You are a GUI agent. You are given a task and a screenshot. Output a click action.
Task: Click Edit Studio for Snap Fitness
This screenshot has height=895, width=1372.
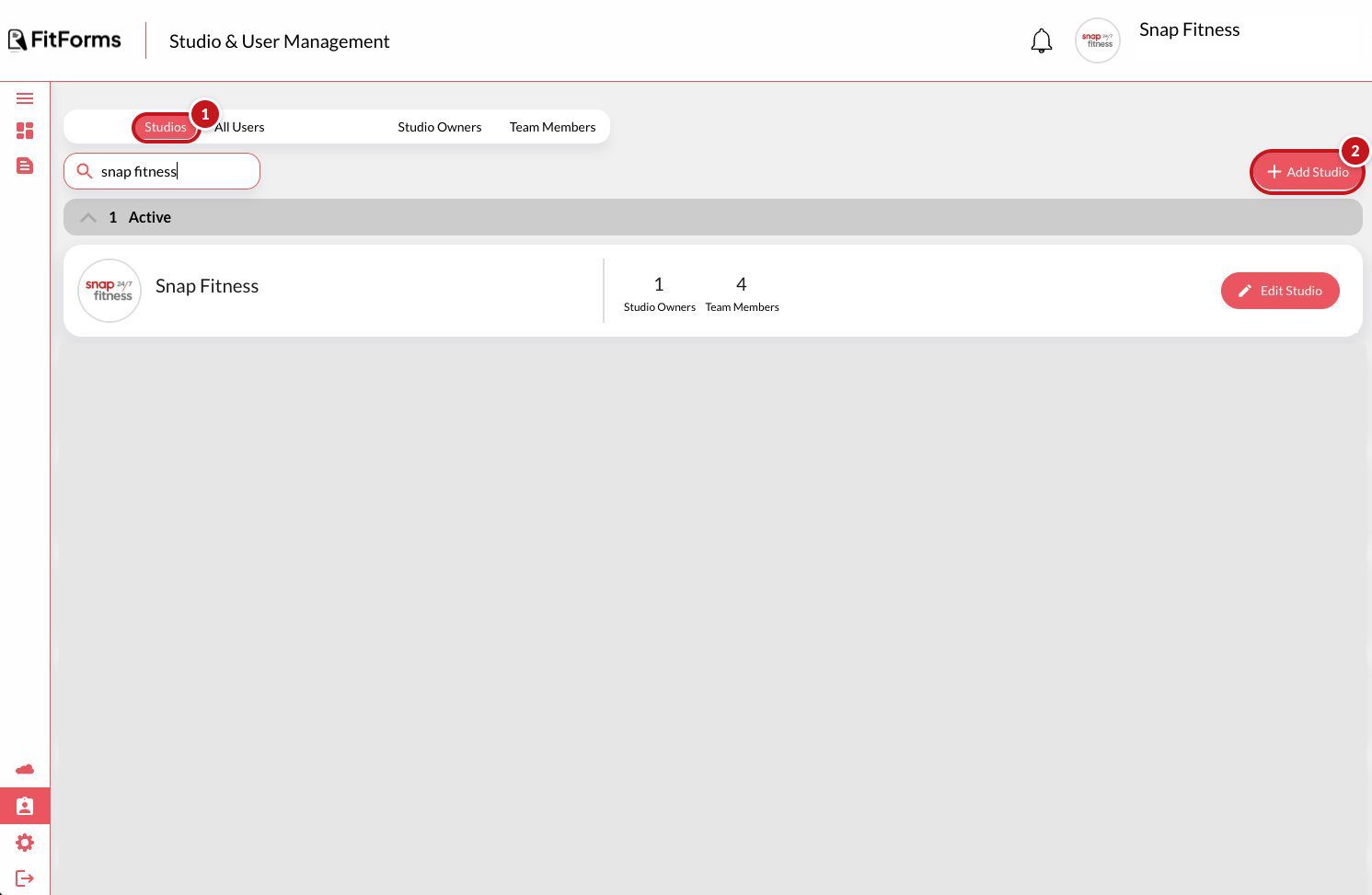pyautogui.click(x=1280, y=291)
